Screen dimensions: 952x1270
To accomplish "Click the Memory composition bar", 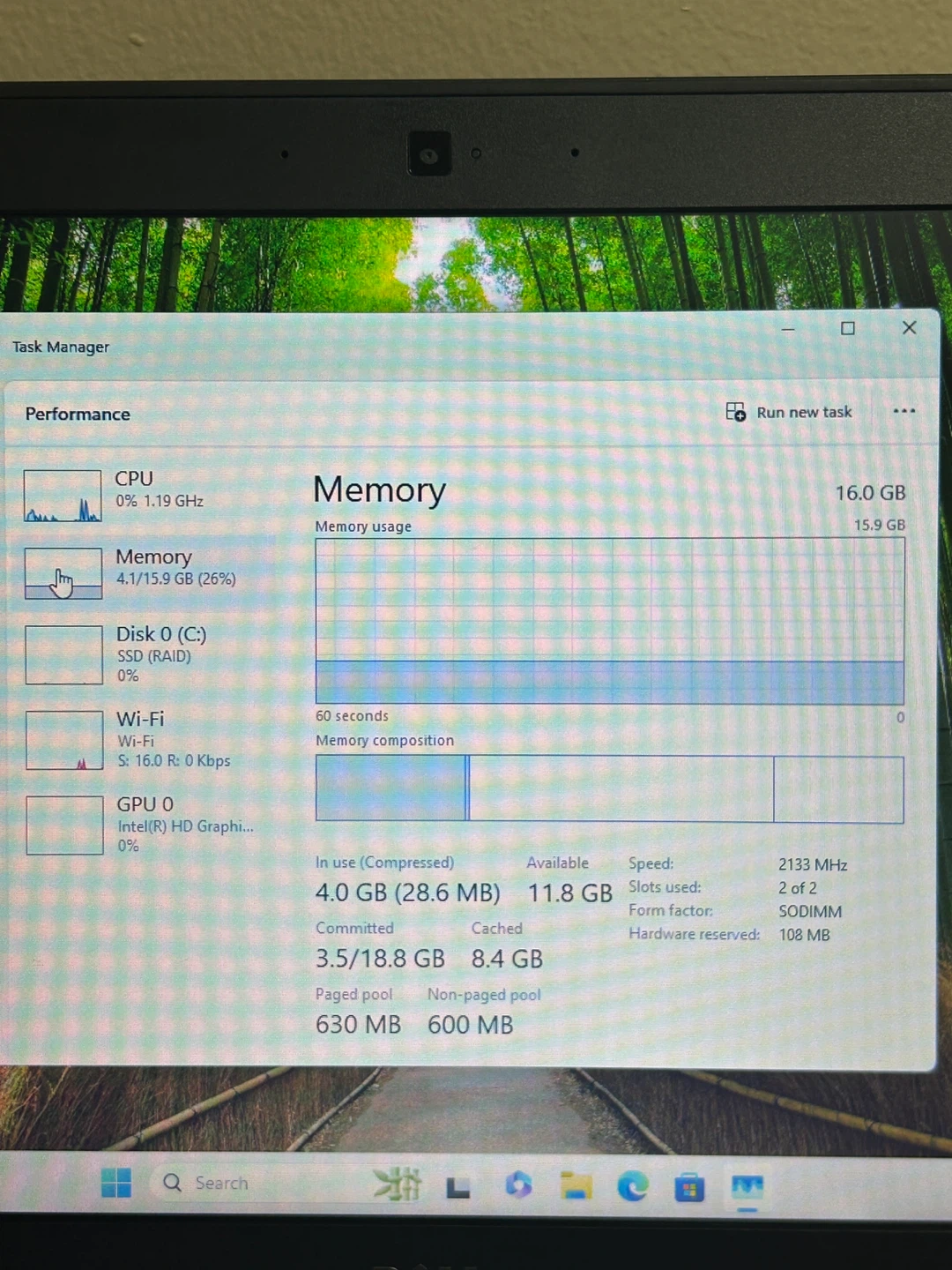I will 609,788.
